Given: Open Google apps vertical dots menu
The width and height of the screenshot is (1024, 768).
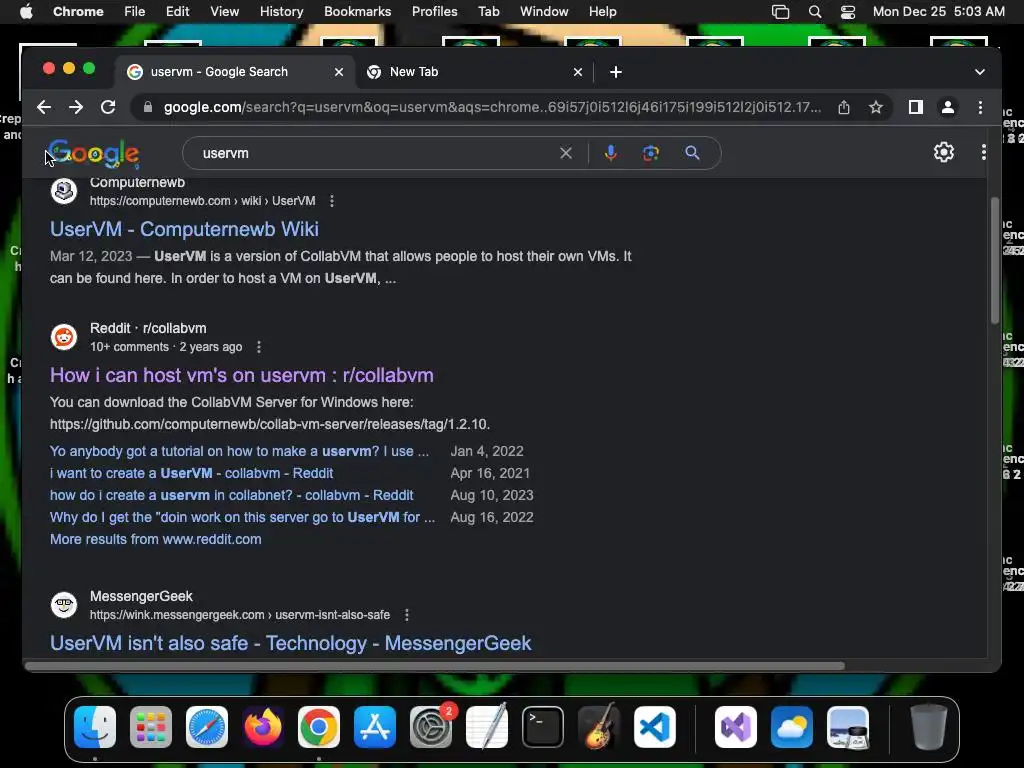Looking at the screenshot, I should coord(984,152).
